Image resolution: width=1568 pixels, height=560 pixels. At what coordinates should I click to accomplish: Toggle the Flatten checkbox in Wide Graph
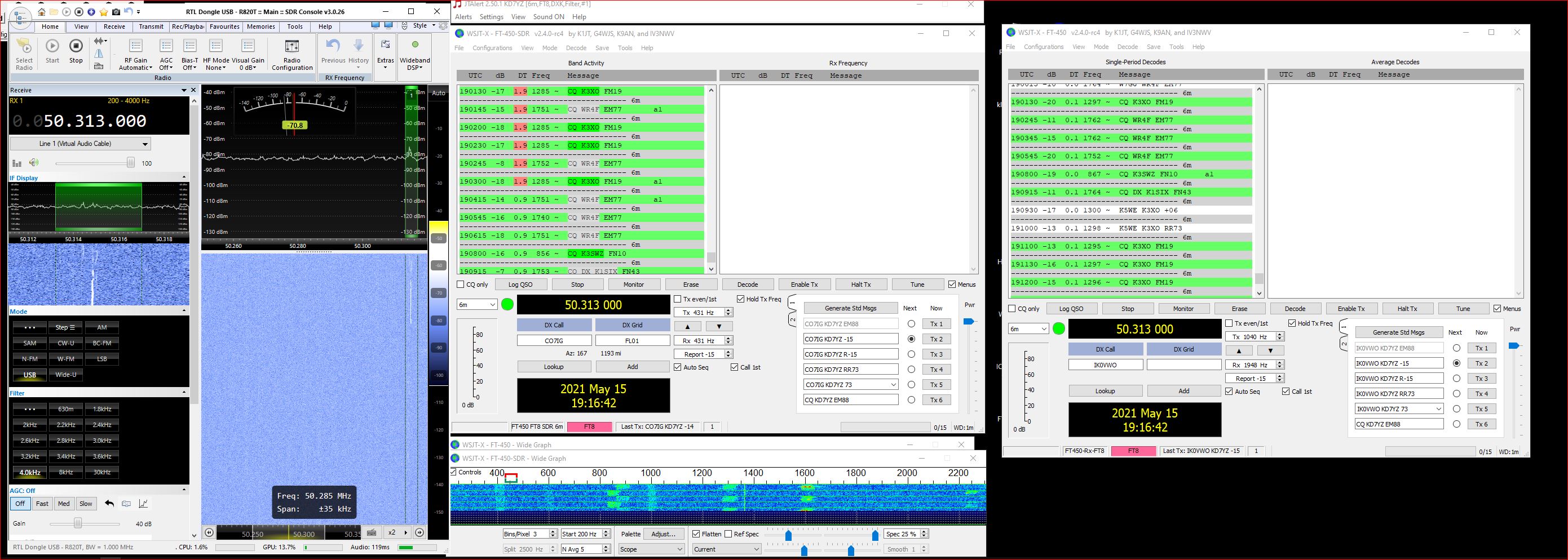point(696,534)
